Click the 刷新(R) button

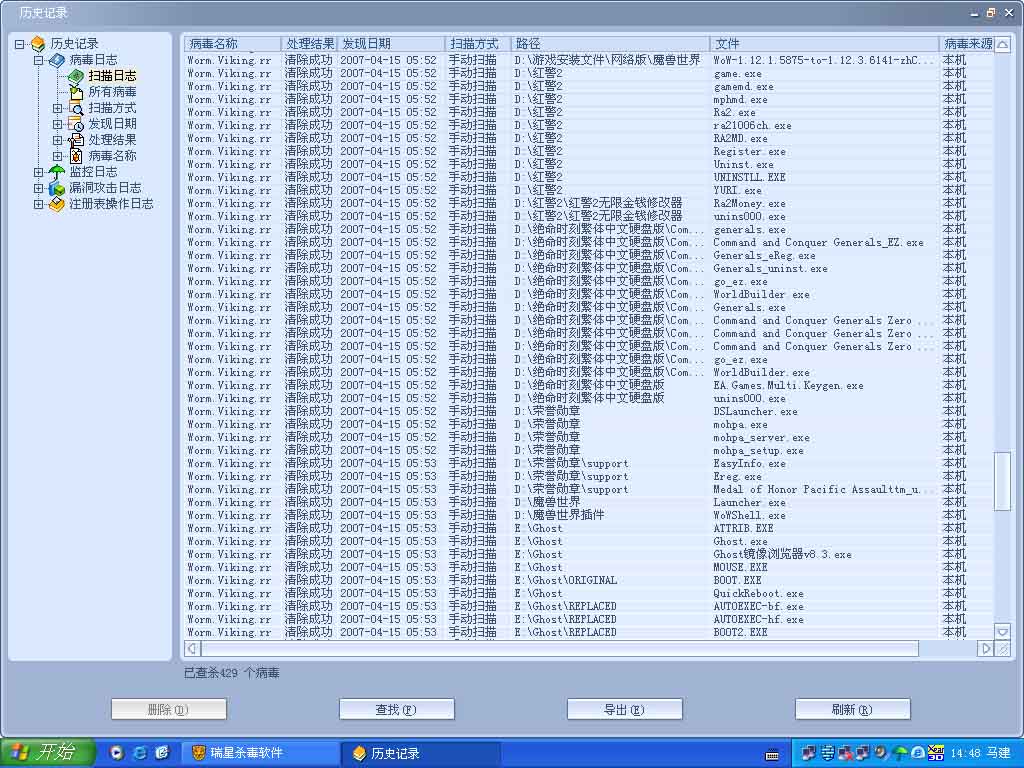(x=852, y=709)
